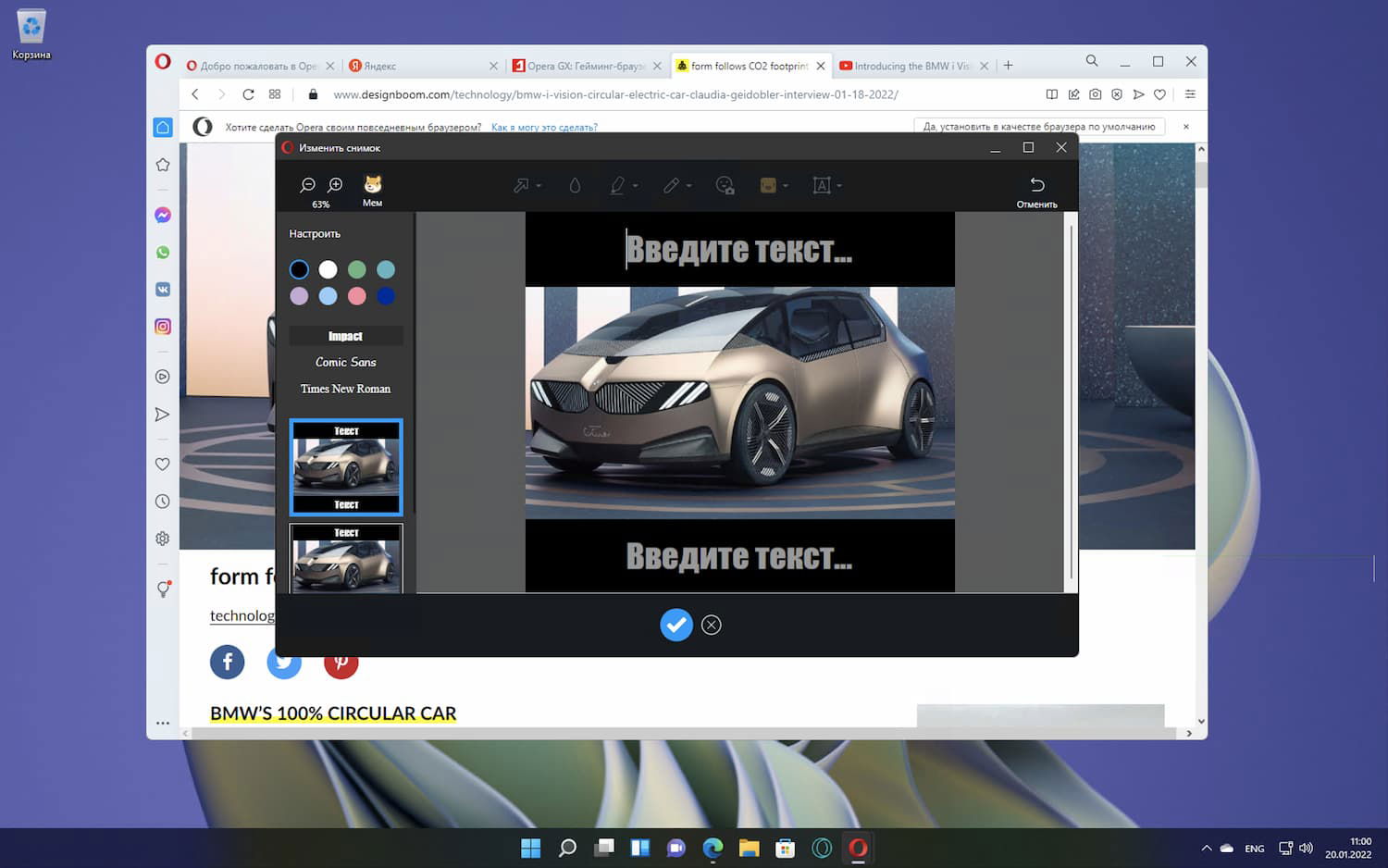1388x868 pixels.
Task: Confirm the edit with the blue checkmark
Action: click(676, 625)
